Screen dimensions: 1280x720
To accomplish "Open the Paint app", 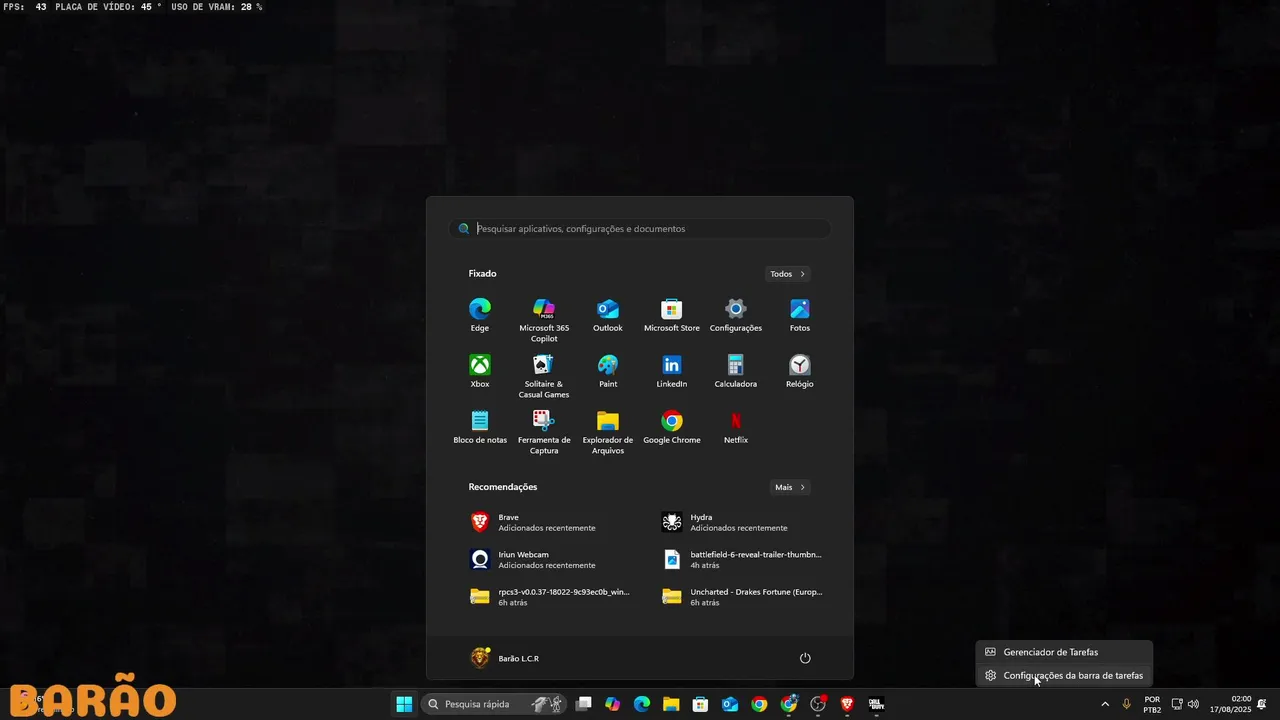I will 608,371.
